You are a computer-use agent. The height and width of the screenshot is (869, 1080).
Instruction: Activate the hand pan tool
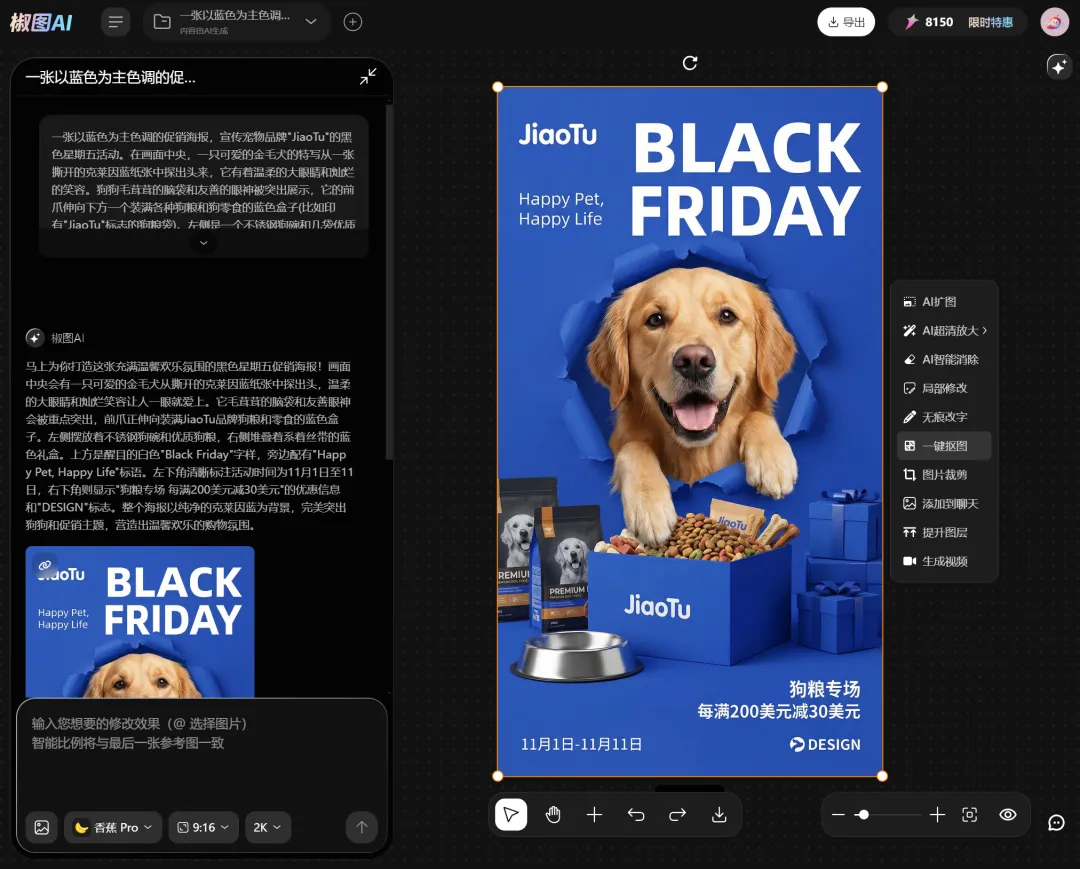click(553, 815)
